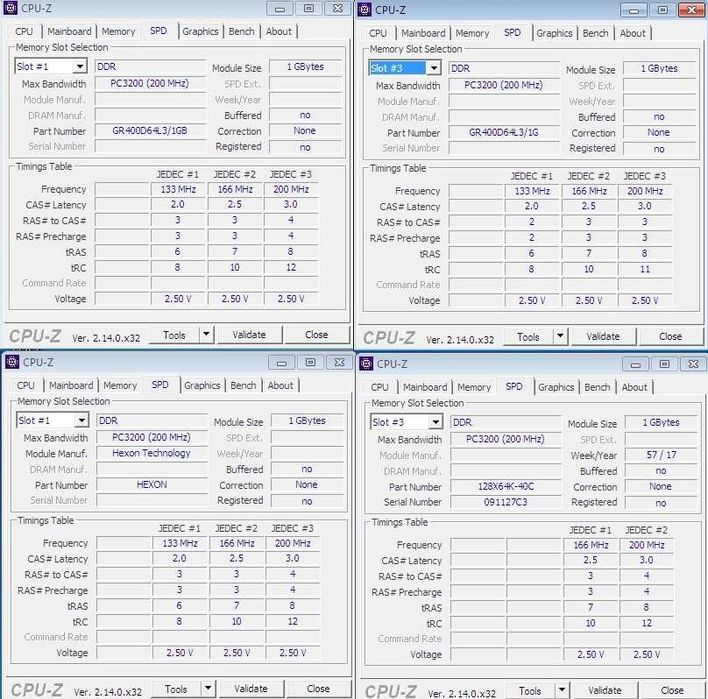Open Bench tab in highlighted Slot #3 window
This screenshot has height=699, width=708.
[596, 33]
